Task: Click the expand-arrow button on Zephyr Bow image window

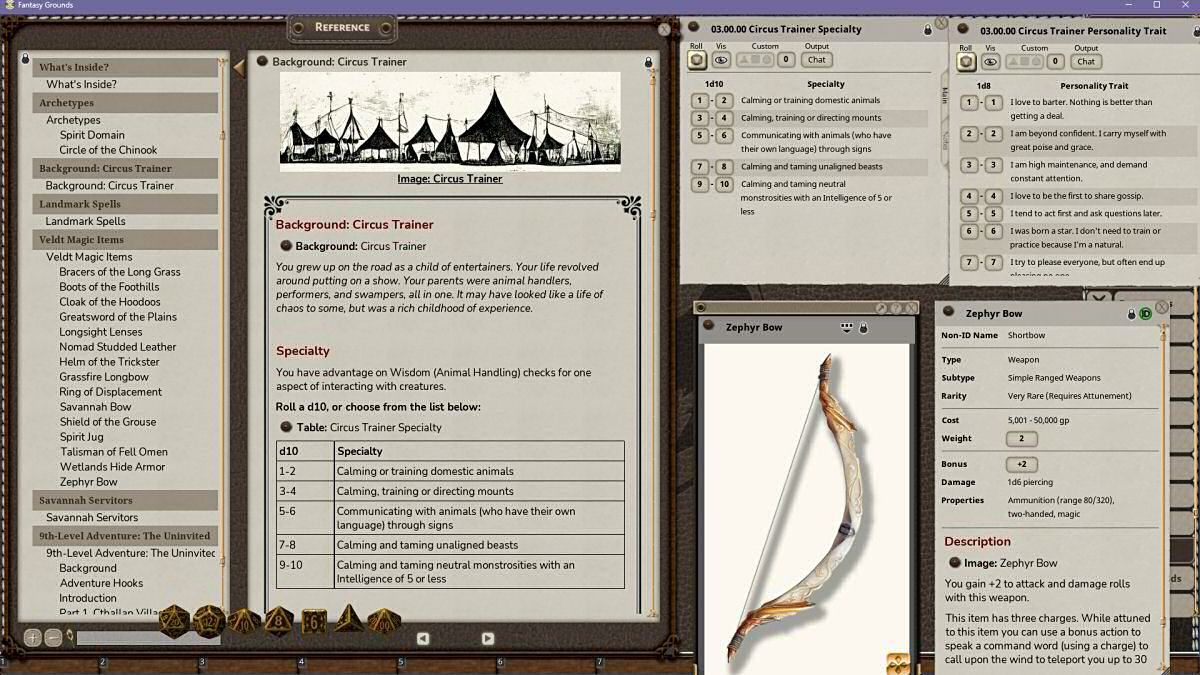Action: click(881, 308)
